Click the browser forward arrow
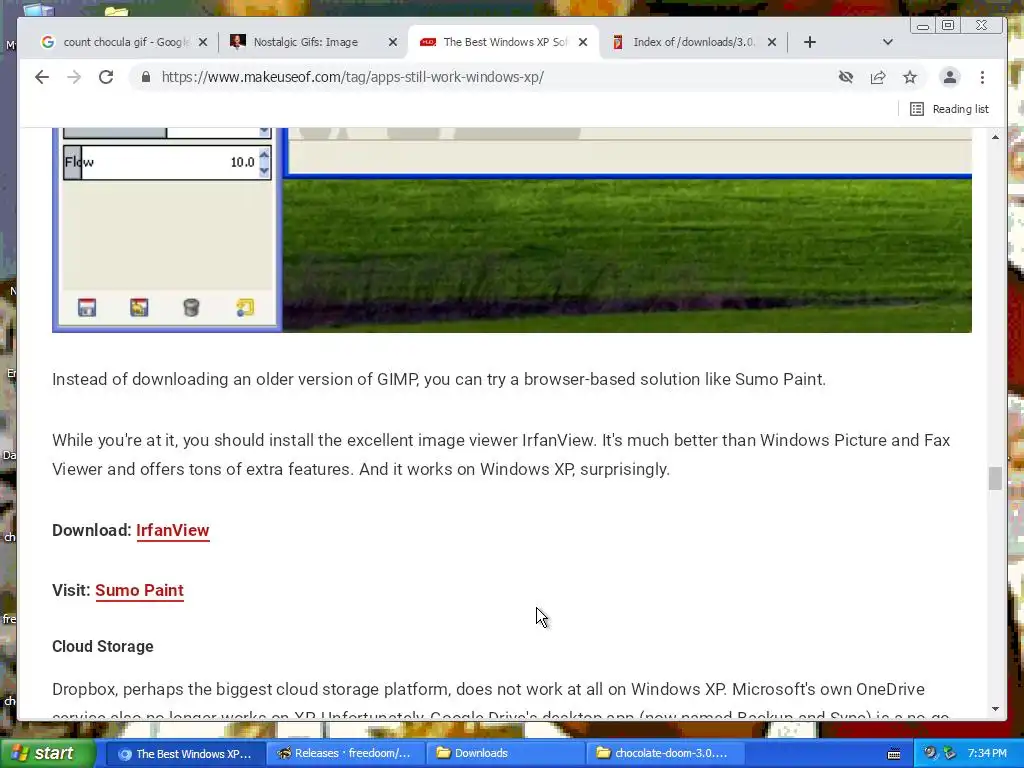Screen dimensions: 1024x768 pyautogui.click(x=74, y=77)
